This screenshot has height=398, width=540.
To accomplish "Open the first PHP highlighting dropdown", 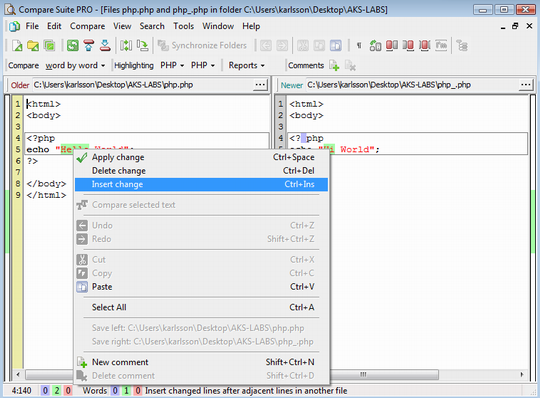I will (172, 65).
